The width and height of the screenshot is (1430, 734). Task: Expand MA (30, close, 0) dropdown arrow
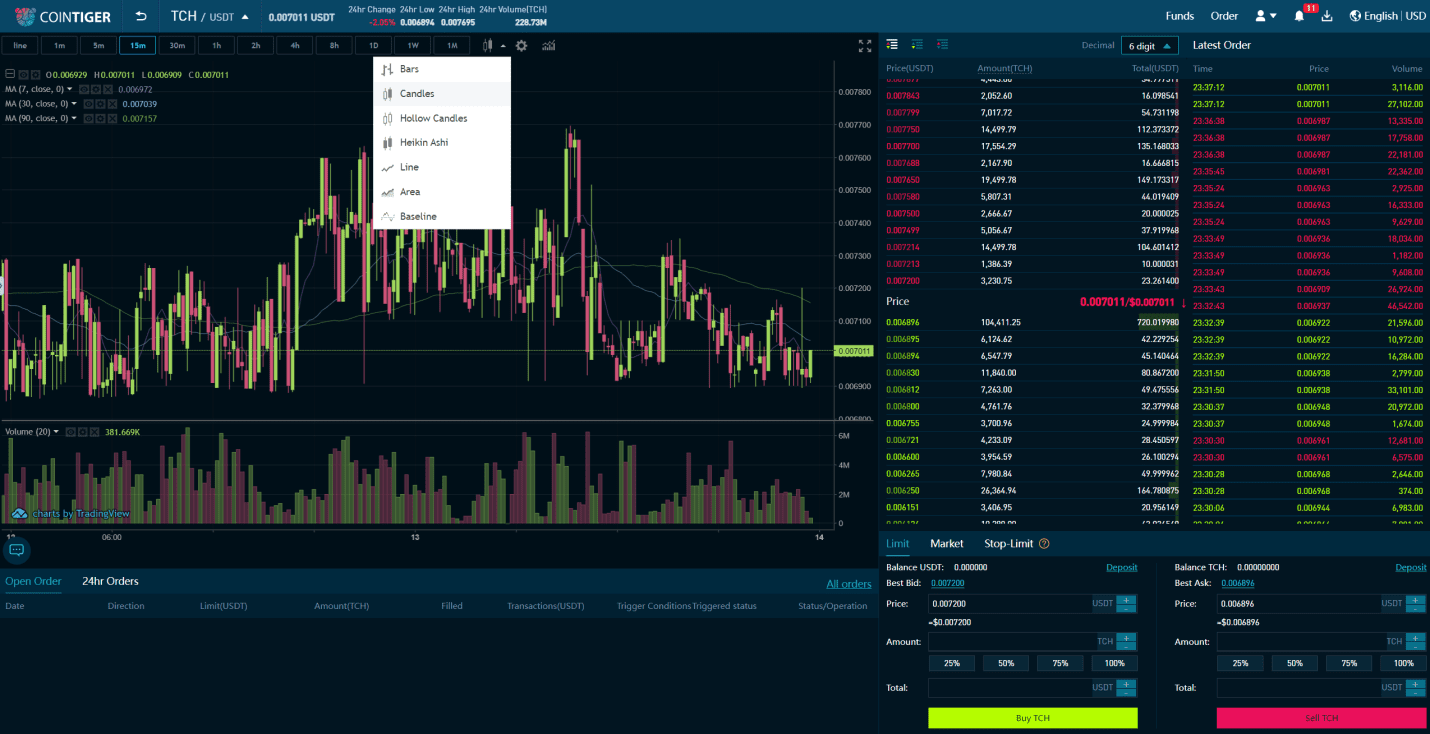tap(74, 104)
